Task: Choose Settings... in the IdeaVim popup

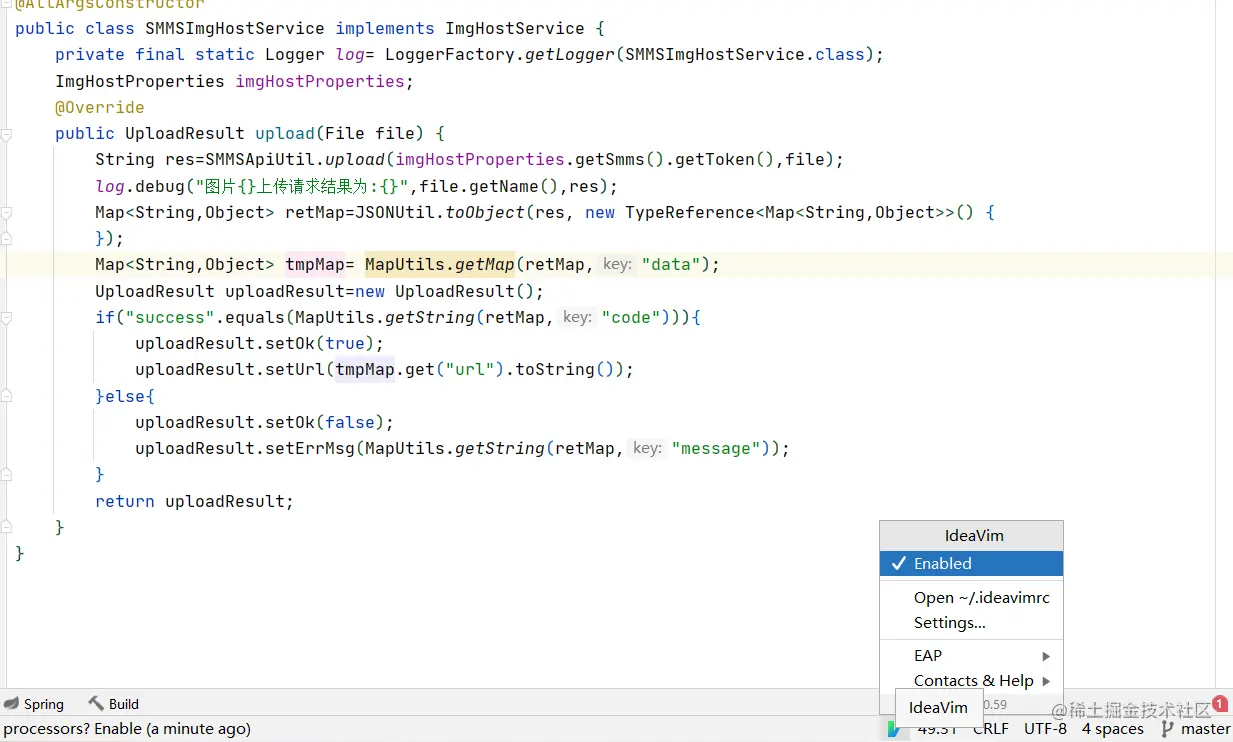Action: [x=971, y=622]
